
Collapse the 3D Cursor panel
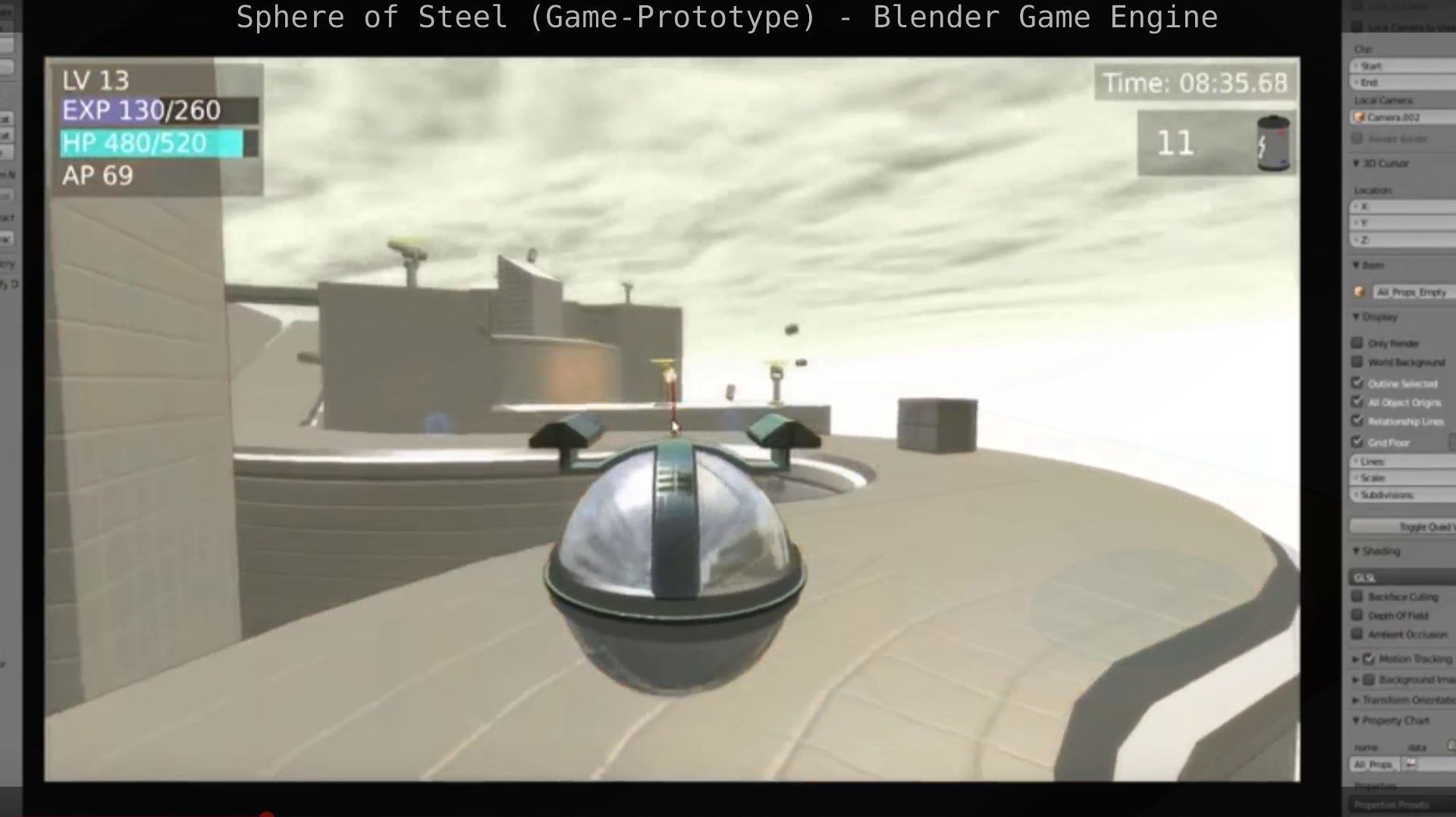pyautogui.click(x=1357, y=163)
